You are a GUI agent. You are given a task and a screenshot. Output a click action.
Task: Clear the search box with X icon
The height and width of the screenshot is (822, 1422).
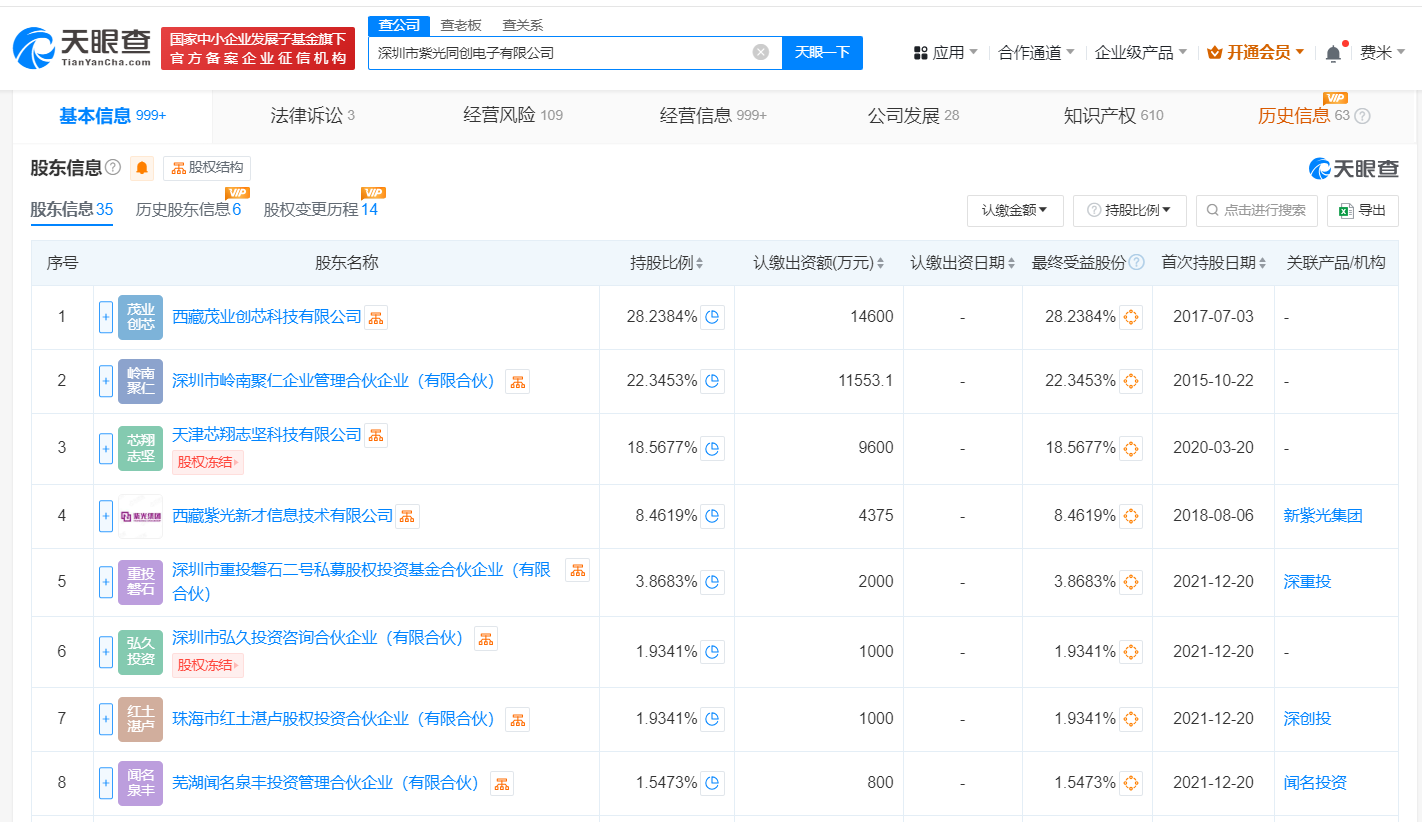coord(761,52)
